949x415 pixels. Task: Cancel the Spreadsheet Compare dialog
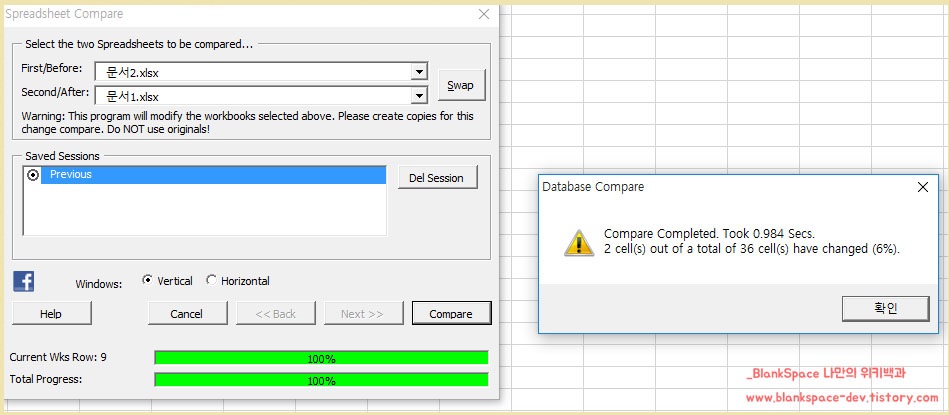coord(188,313)
